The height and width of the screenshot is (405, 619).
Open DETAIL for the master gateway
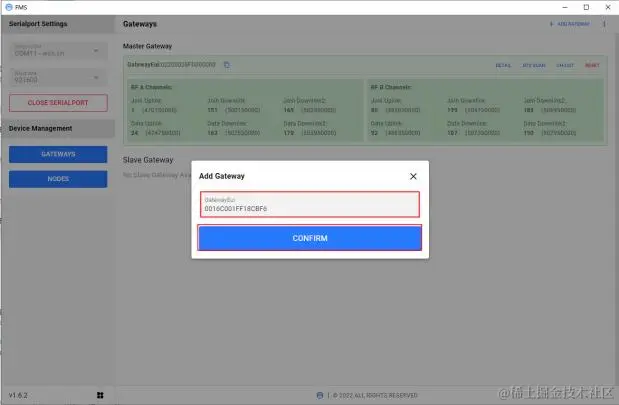503,66
